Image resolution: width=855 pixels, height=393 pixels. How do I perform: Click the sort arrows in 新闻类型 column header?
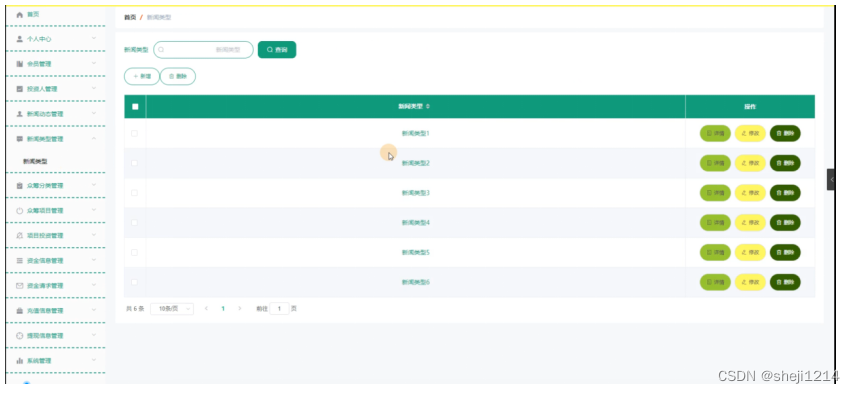pos(428,107)
